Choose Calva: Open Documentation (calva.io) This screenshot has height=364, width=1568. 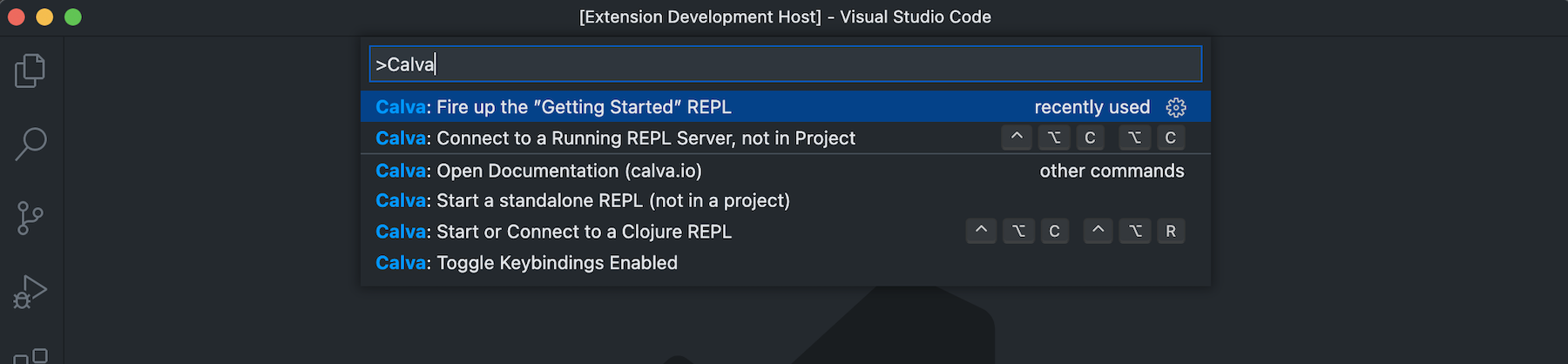[x=538, y=171]
